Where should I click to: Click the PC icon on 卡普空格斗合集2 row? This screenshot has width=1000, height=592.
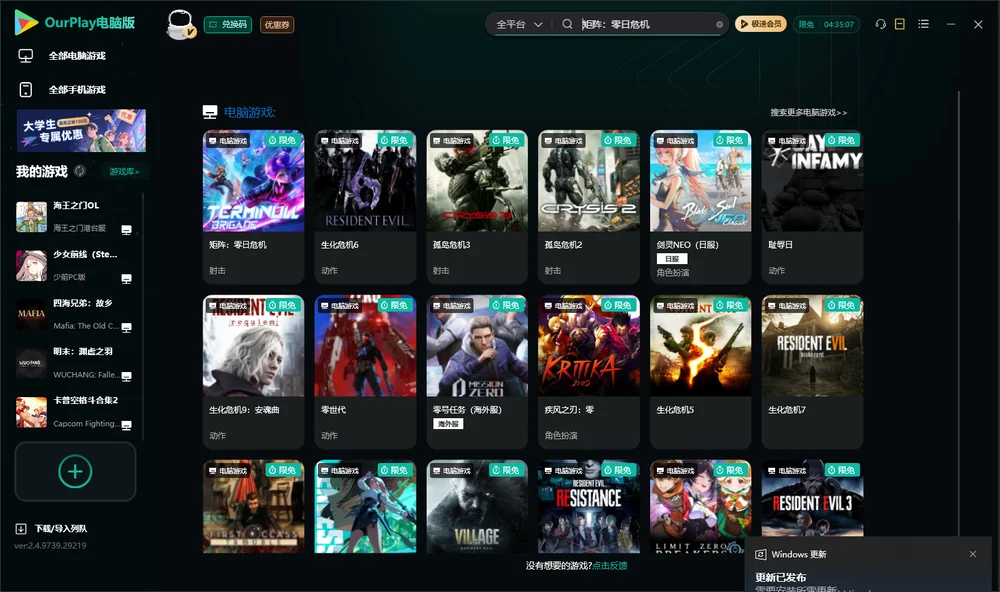[x=126, y=425]
